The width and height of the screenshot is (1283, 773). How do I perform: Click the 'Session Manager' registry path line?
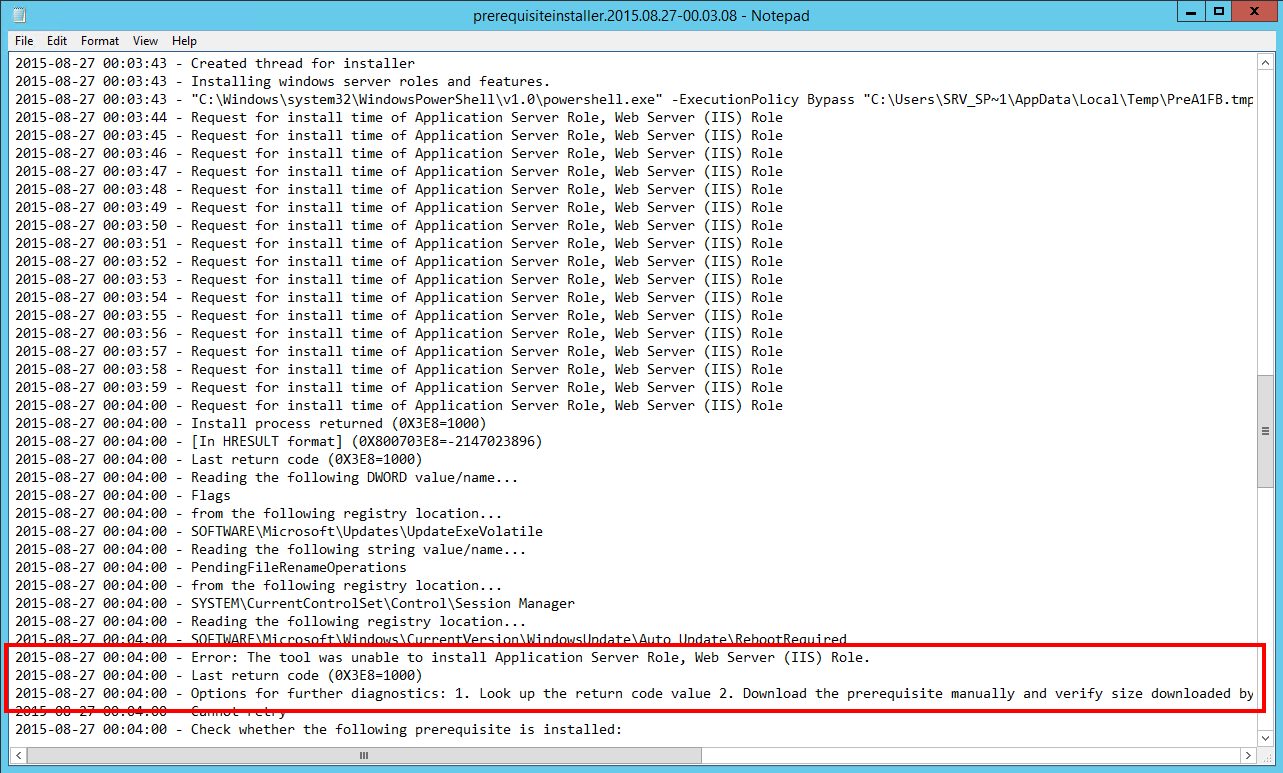295,603
